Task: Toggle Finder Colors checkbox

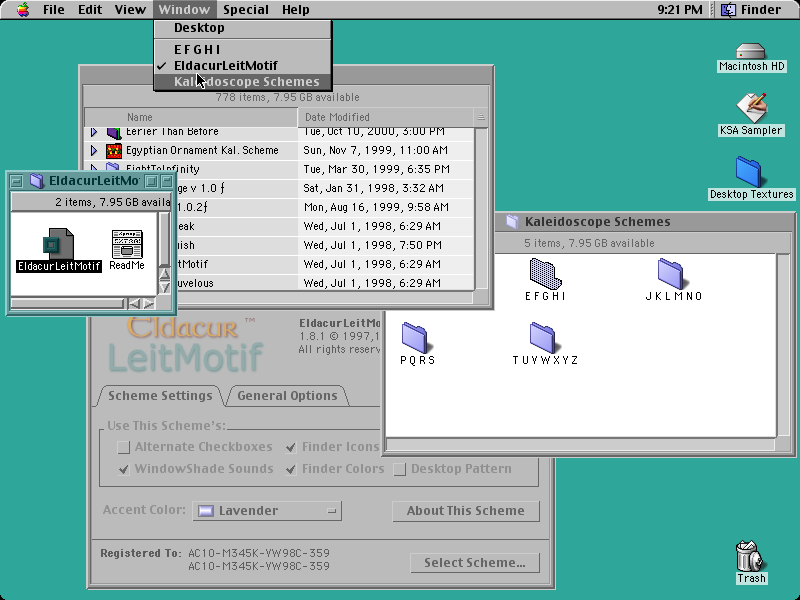Action: [x=291, y=469]
